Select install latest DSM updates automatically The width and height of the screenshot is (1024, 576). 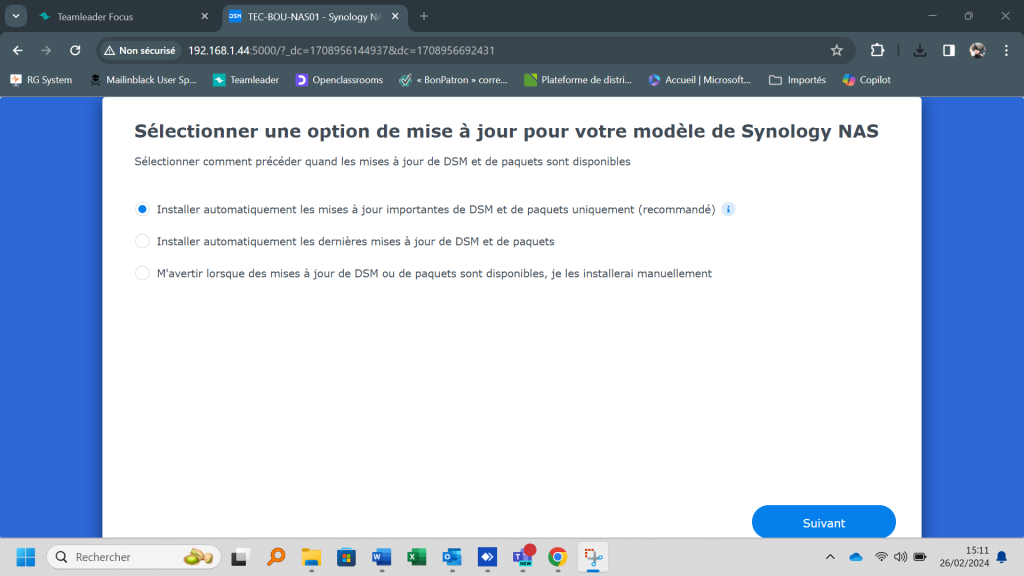point(142,241)
